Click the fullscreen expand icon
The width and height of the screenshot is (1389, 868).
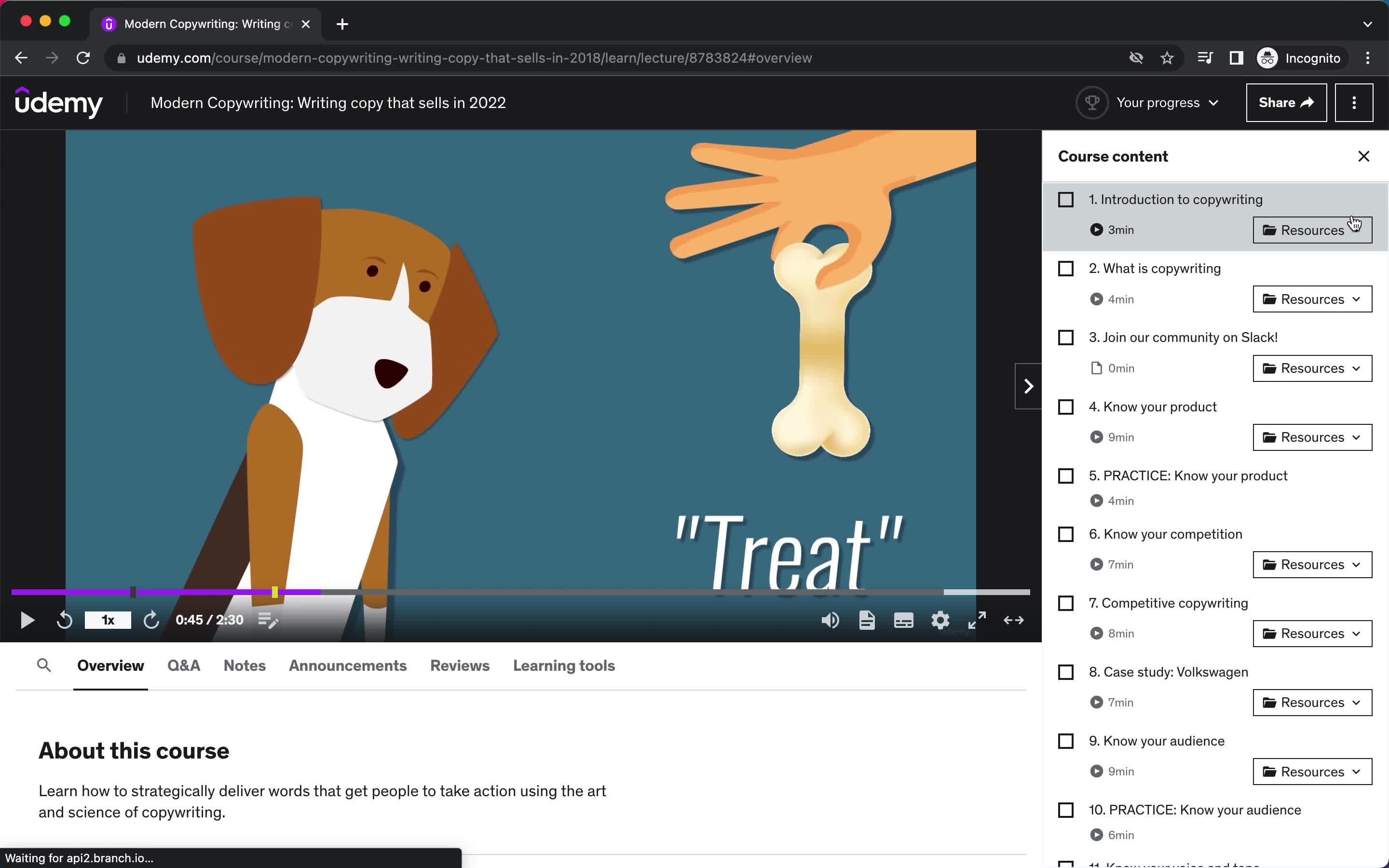(975, 620)
